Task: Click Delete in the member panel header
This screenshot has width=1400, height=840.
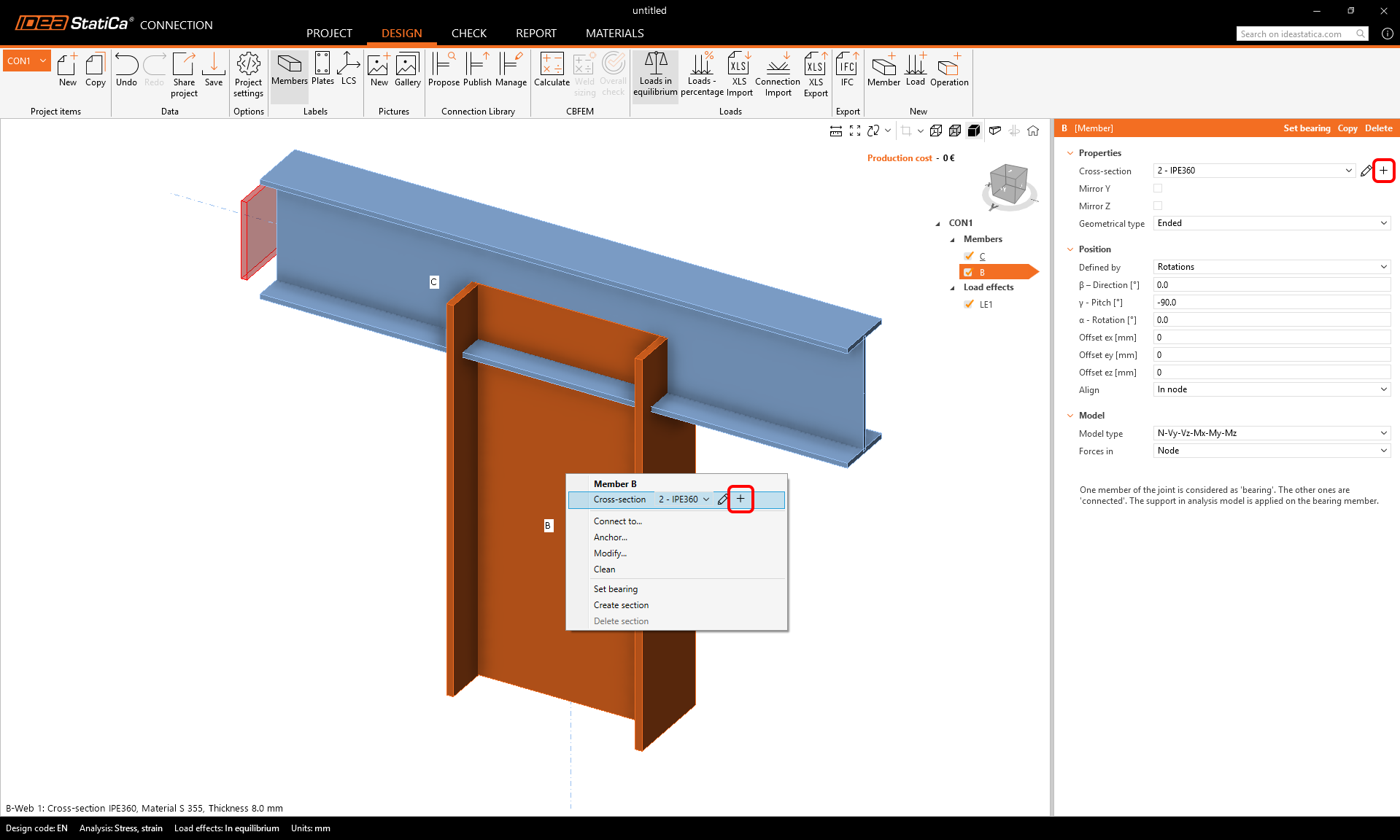Action: 1378,128
